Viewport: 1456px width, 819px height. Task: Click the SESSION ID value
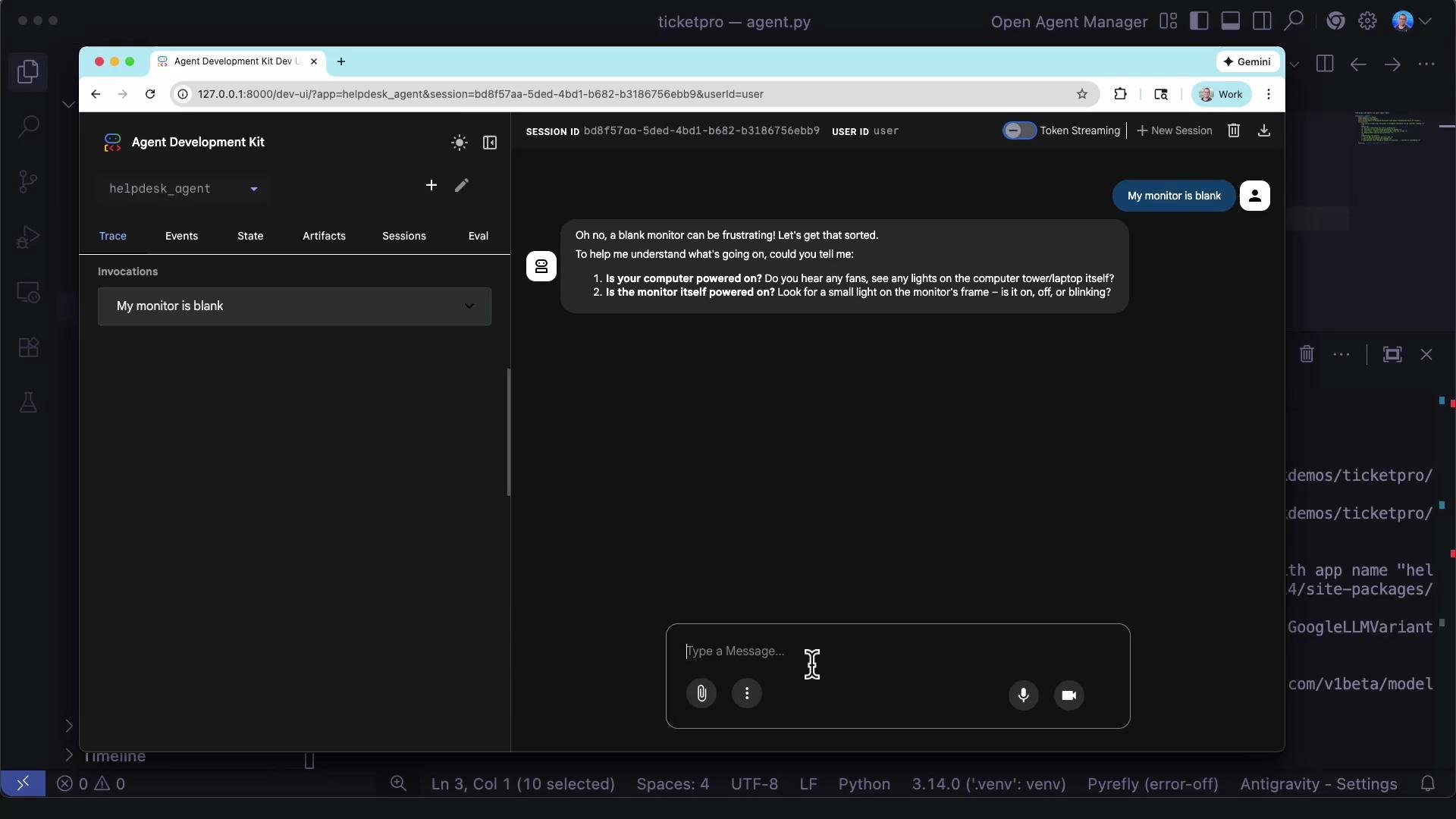click(x=701, y=130)
